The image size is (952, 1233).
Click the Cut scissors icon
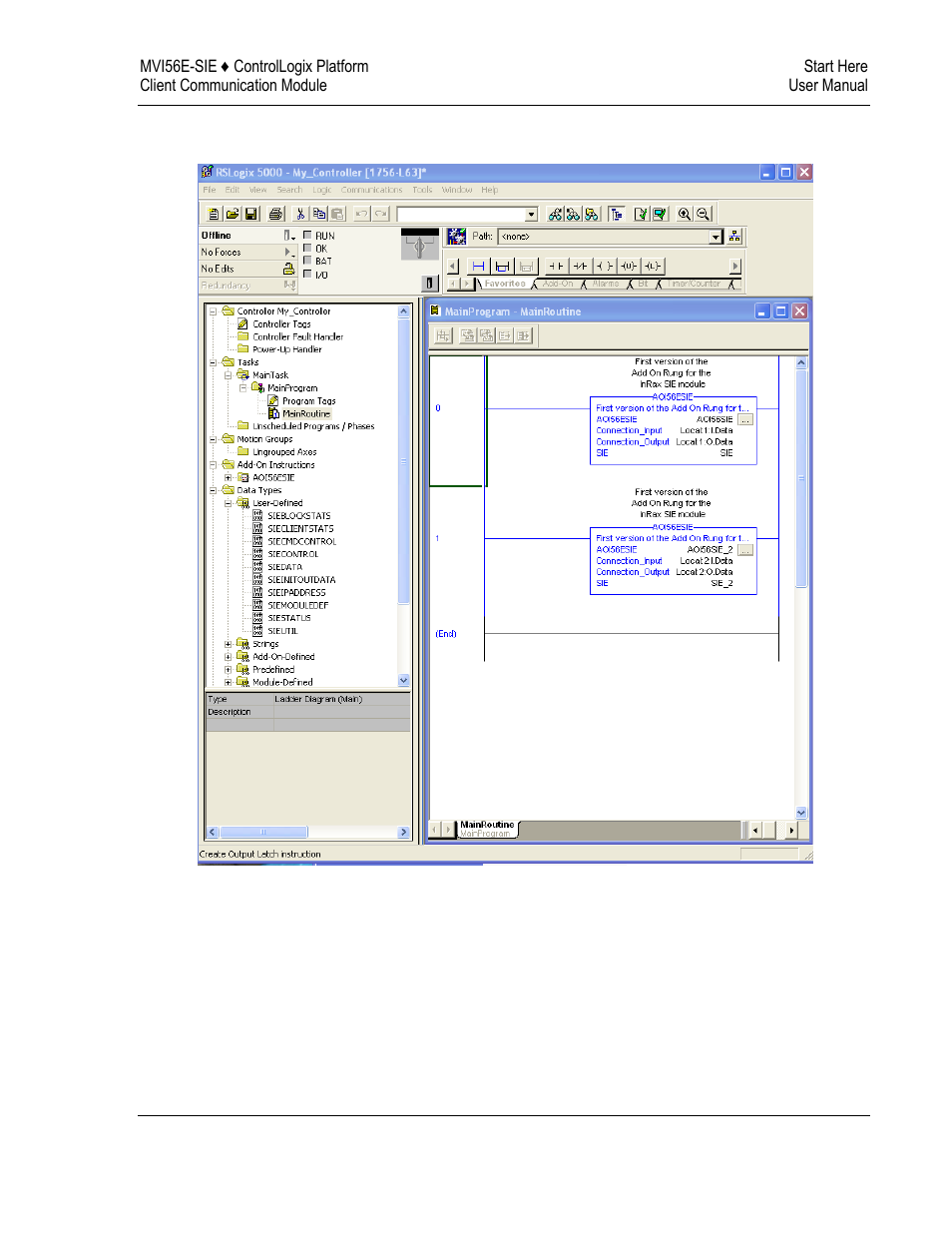pyautogui.click(x=300, y=214)
